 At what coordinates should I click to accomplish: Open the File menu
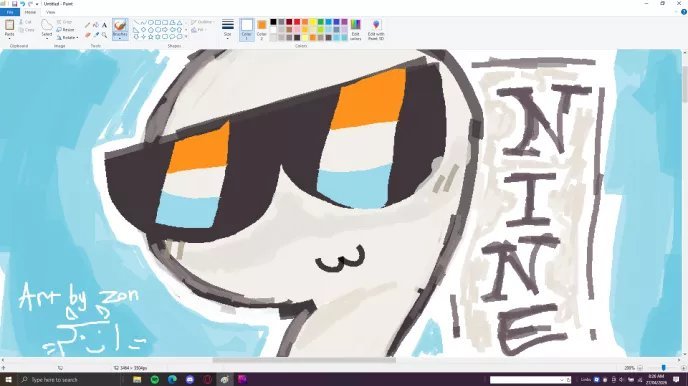pyautogui.click(x=10, y=12)
